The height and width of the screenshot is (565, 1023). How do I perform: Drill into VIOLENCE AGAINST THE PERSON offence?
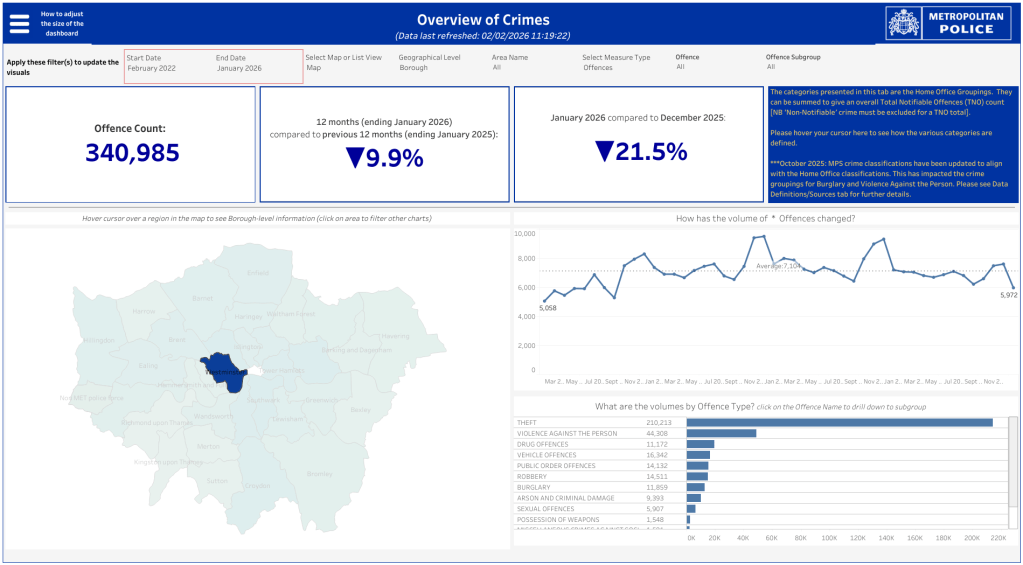tap(567, 433)
